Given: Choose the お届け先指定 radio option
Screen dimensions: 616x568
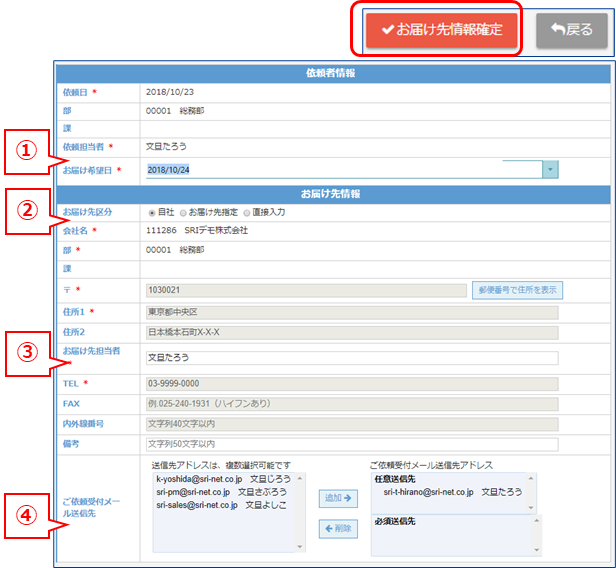Looking at the screenshot, I should point(184,212).
